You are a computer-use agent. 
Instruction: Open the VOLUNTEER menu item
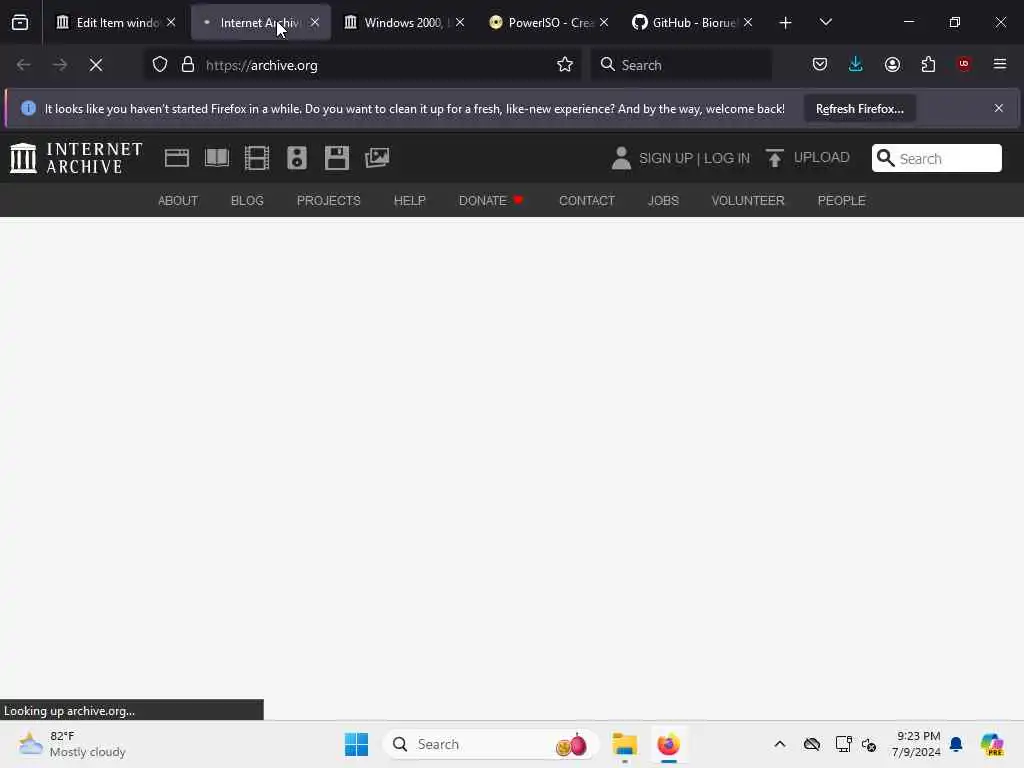(748, 200)
